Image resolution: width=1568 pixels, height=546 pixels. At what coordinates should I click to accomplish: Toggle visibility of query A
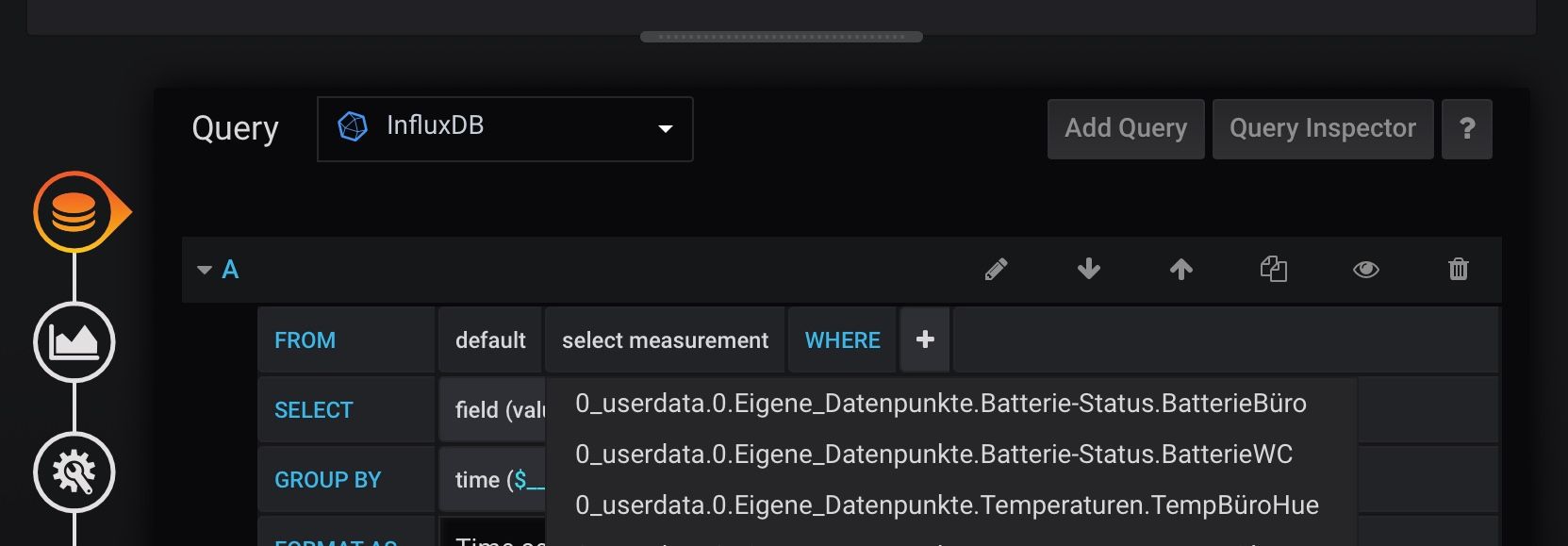(1366, 270)
